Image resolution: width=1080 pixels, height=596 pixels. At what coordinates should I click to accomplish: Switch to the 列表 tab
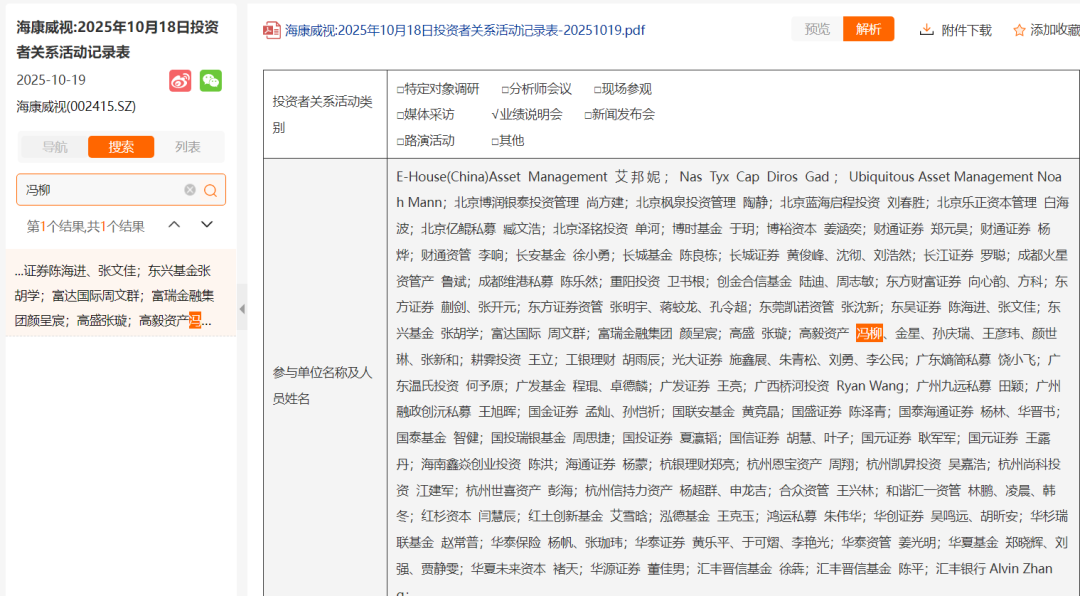(188, 147)
